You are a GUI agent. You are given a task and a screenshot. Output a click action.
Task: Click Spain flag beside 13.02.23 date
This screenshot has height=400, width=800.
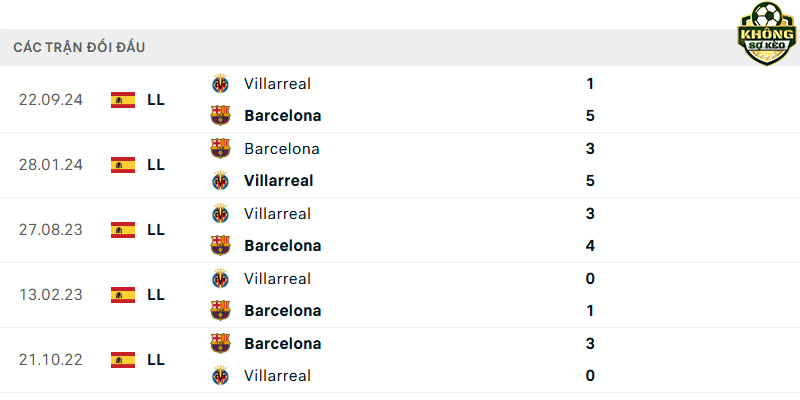click(x=123, y=295)
